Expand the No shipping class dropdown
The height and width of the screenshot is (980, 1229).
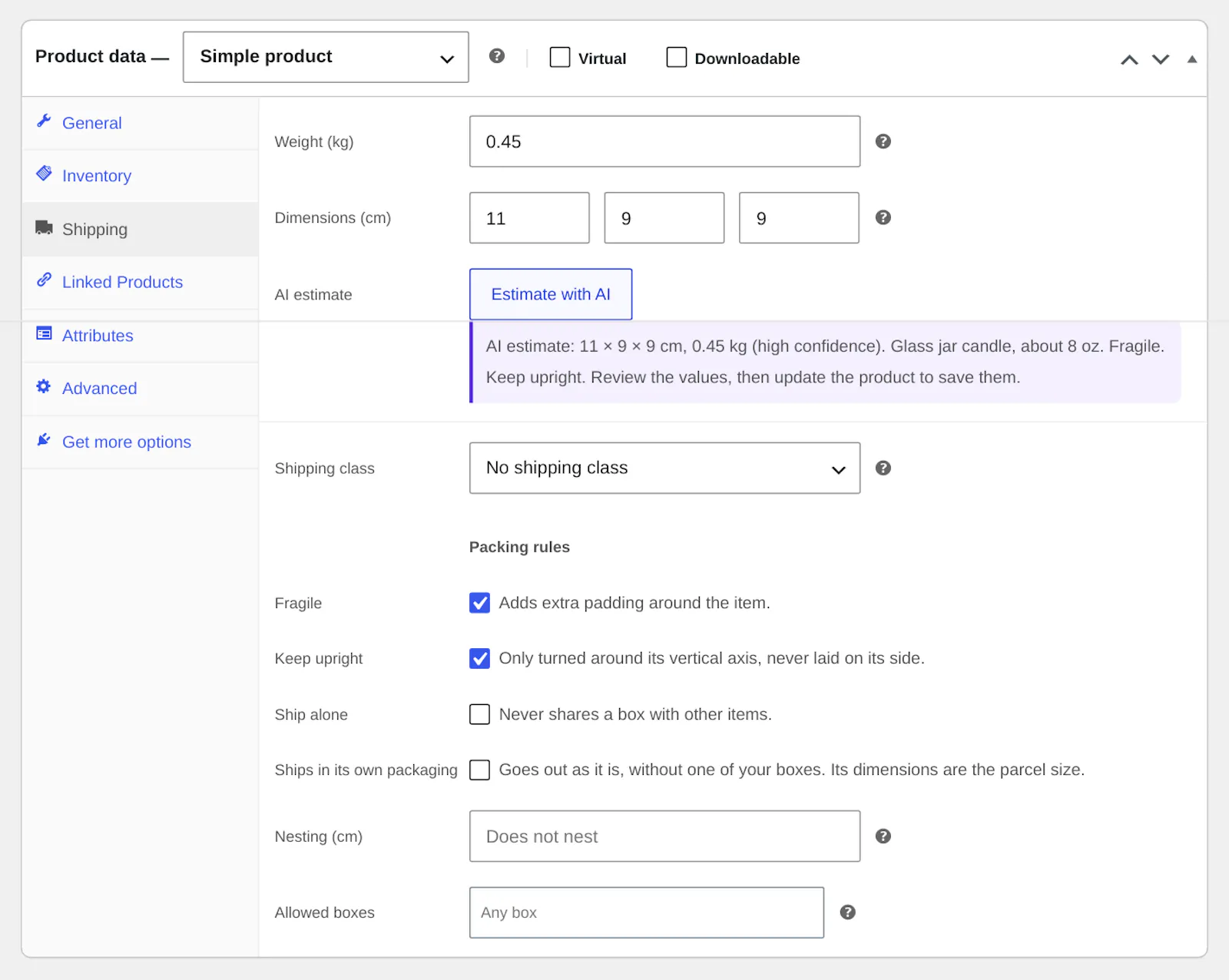pos(664,468)
